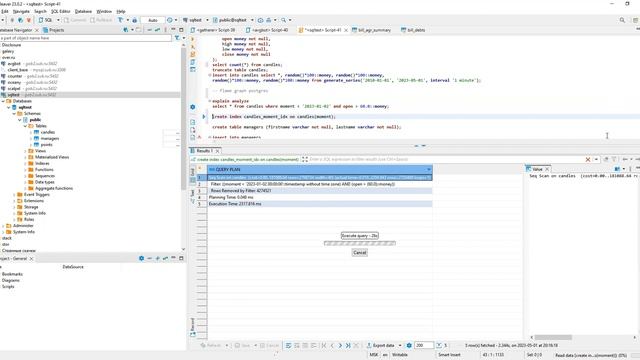Click the search magnifier in main toolbar
Viewport: 640px width, 360px height.
tap(283, 20)
